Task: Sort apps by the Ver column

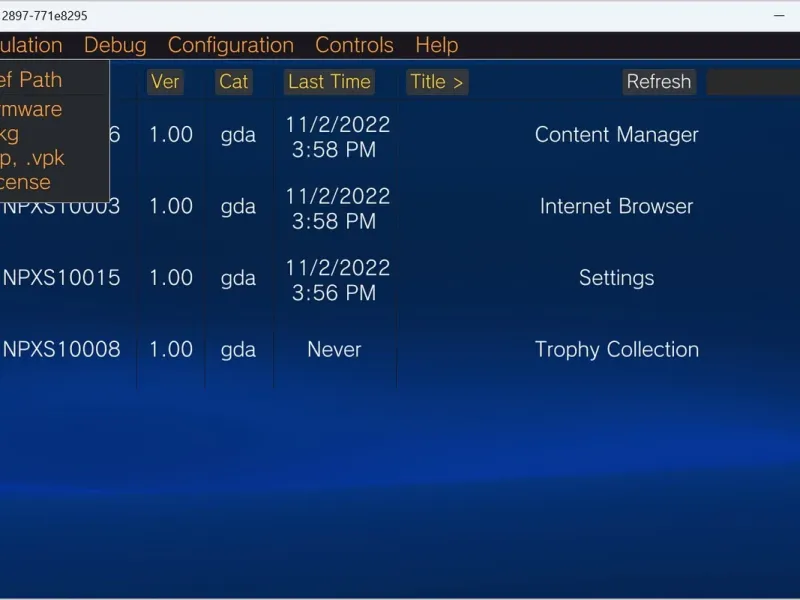Action: (x=165, y=82)
